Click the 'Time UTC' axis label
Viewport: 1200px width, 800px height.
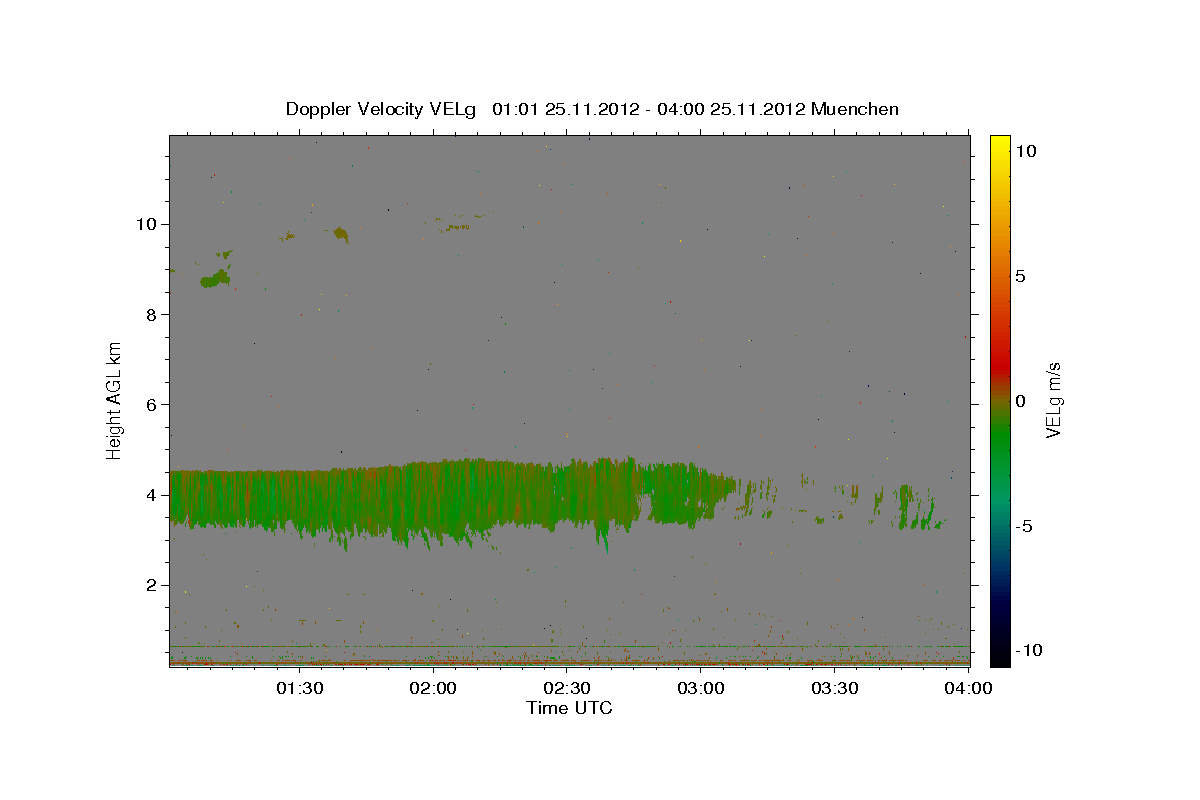point(569,708)
